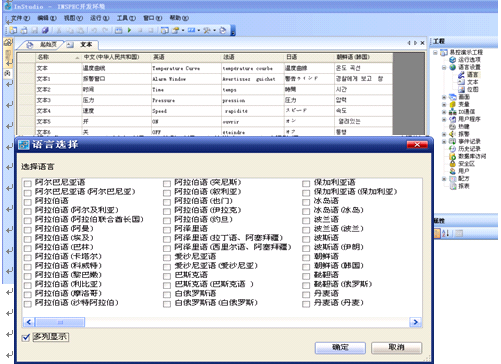Open the 文件 menu
Screen dimensions: 501x364
coord(20,18)
